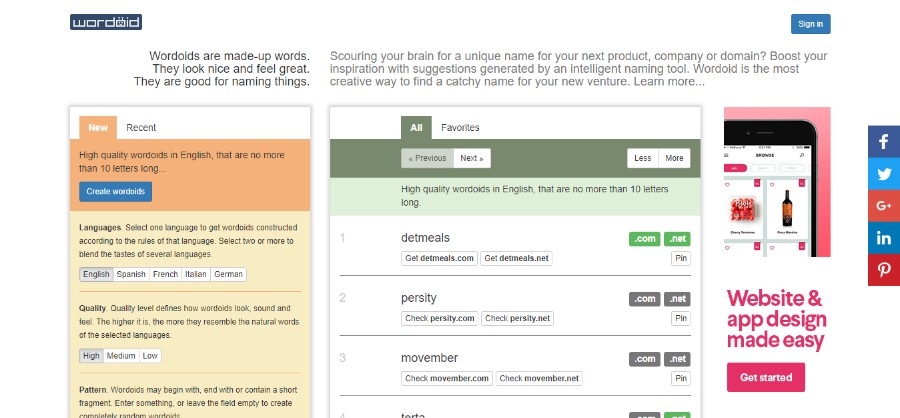Pin the detmeals wordoid
The height and width of the screenshot is (418, 900).
pyautogui.click(x=681, y=258)
